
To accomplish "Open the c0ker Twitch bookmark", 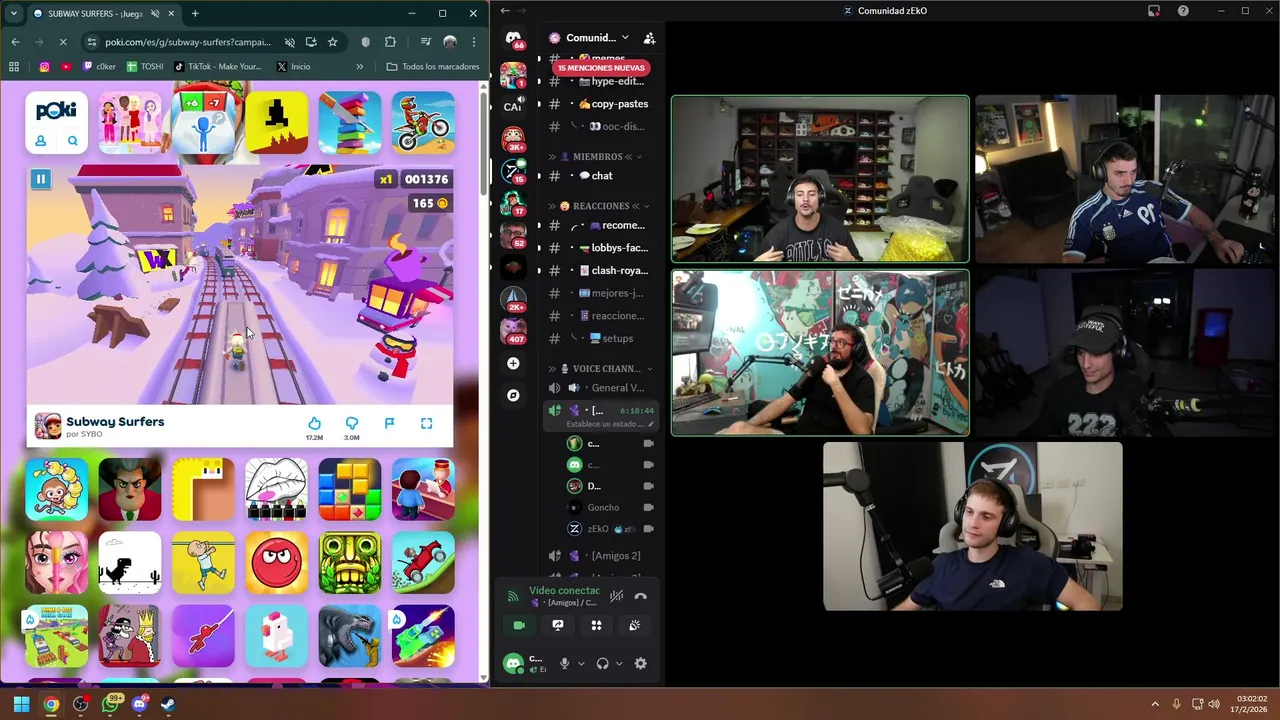I will point(99,67).
